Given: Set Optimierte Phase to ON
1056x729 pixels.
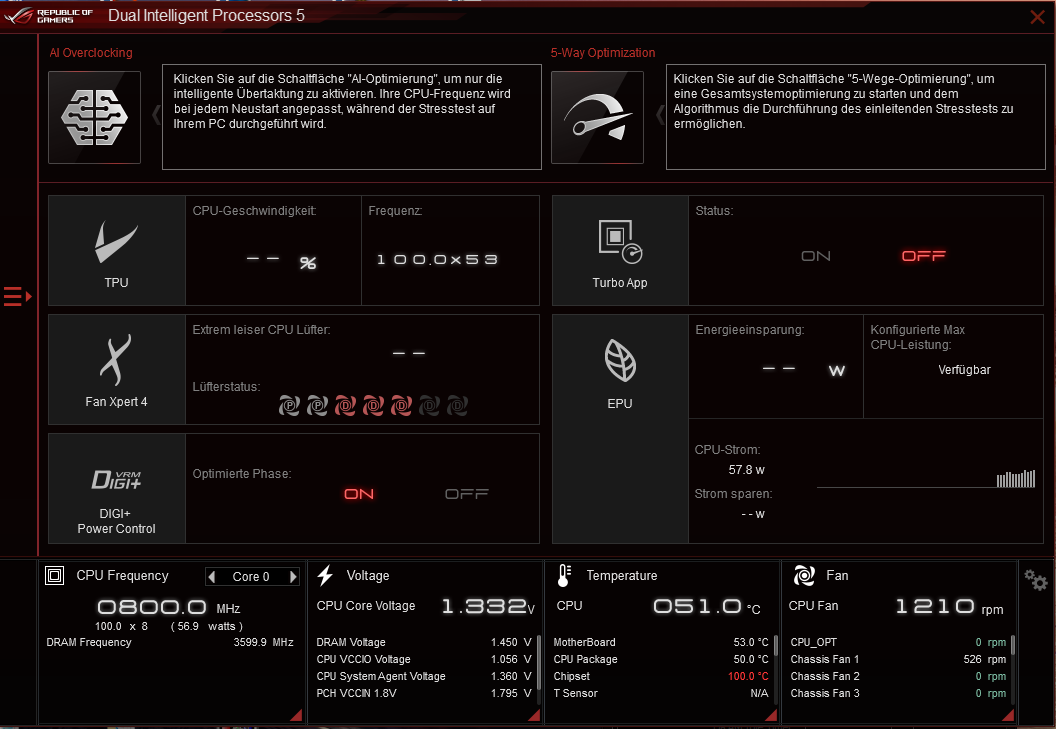Looking at the screenshot, I should [359, 494].
